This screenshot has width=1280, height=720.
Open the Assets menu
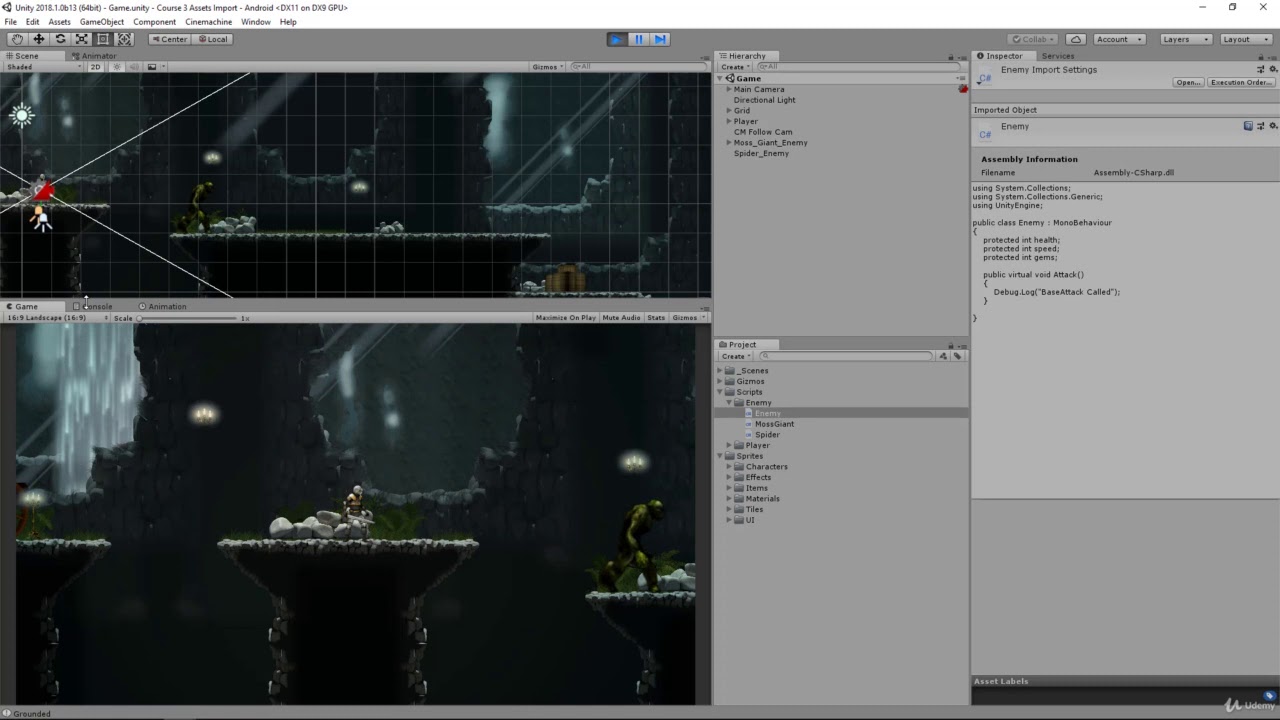point(60,22)
